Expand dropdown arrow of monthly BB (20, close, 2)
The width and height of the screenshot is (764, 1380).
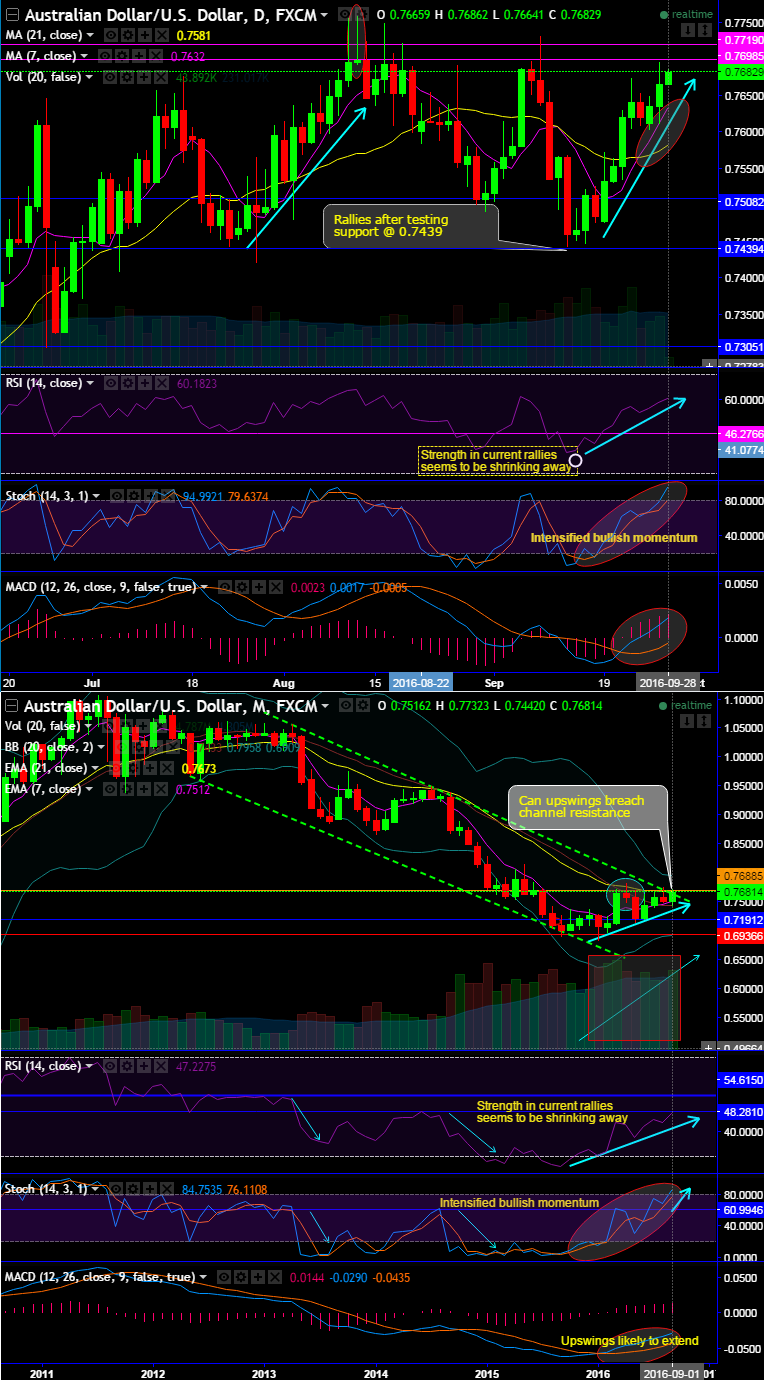click(101, 747)
